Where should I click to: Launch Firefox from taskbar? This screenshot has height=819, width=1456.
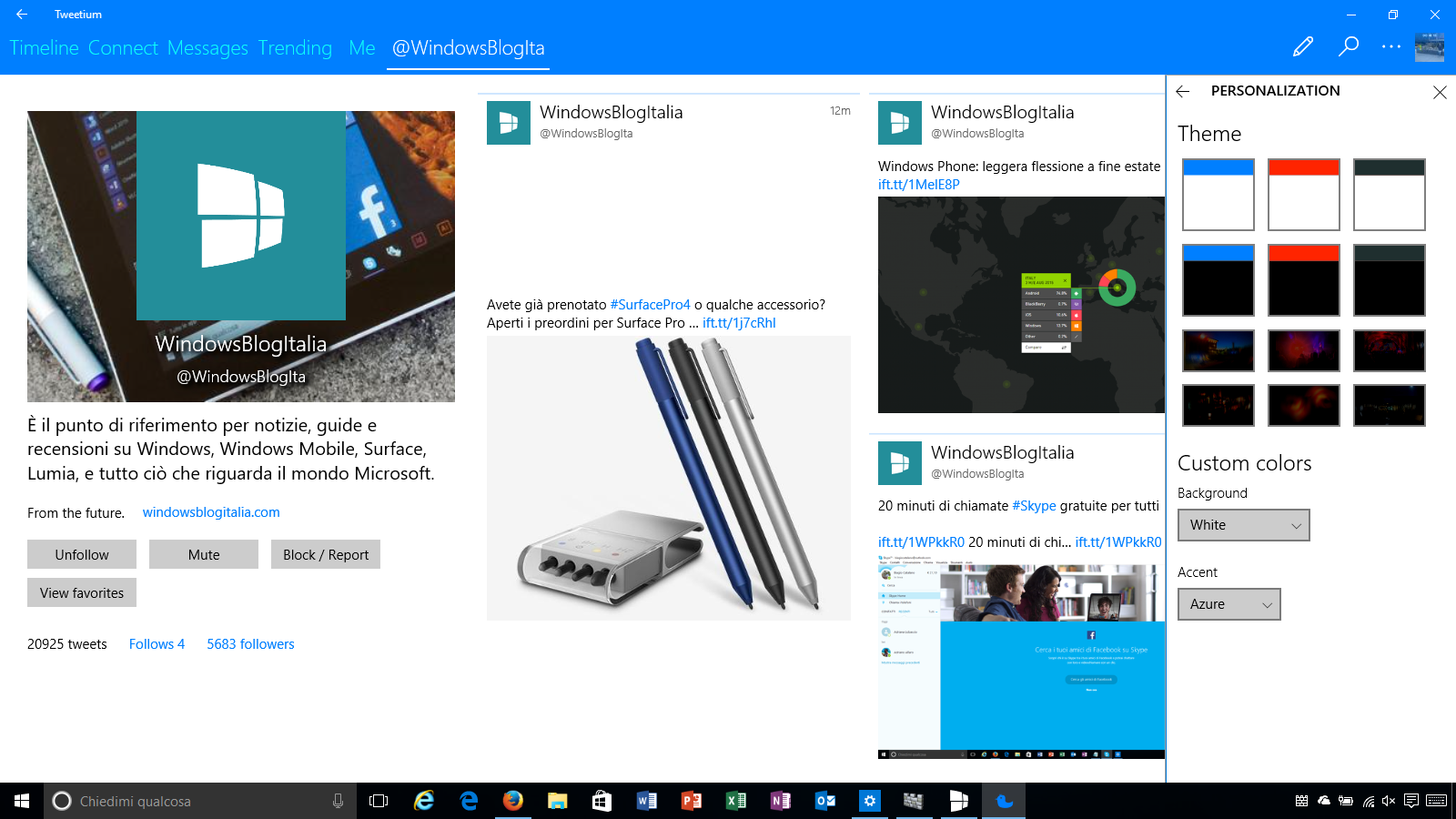513,801
